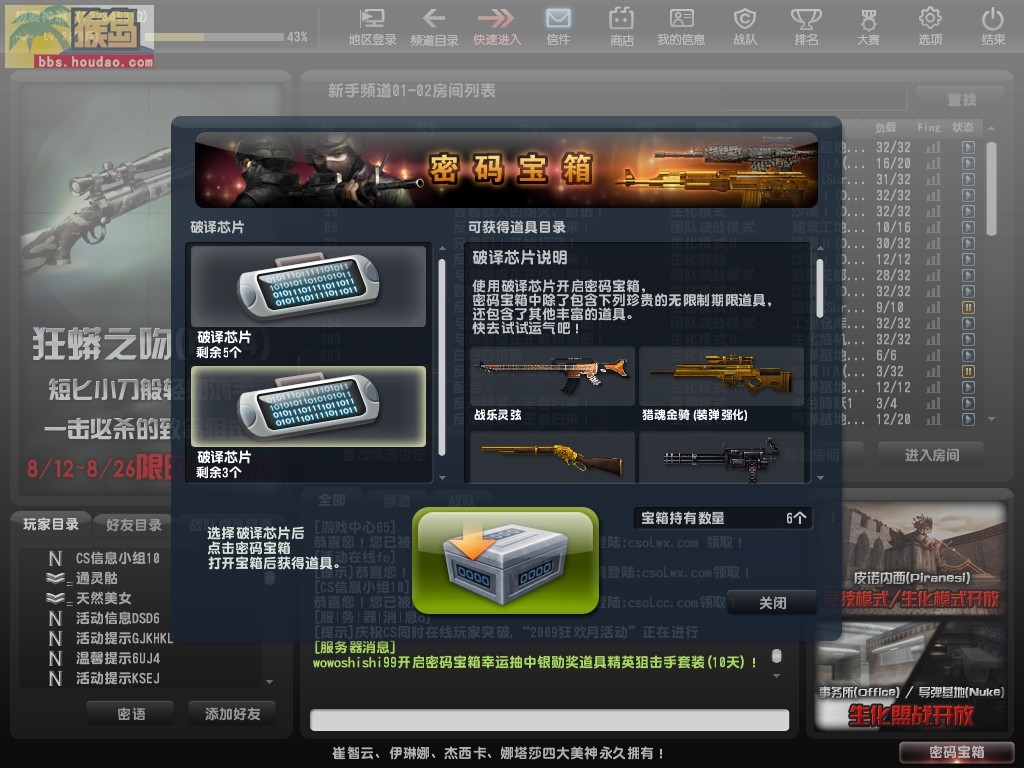View 我的信息 profile card icon
1024x768 pixels.
pyautogui.click(x=681, y=27)
